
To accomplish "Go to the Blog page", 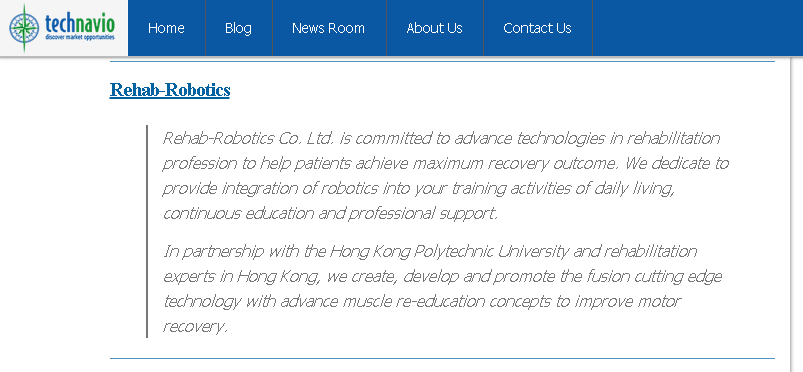I will 238,28.
